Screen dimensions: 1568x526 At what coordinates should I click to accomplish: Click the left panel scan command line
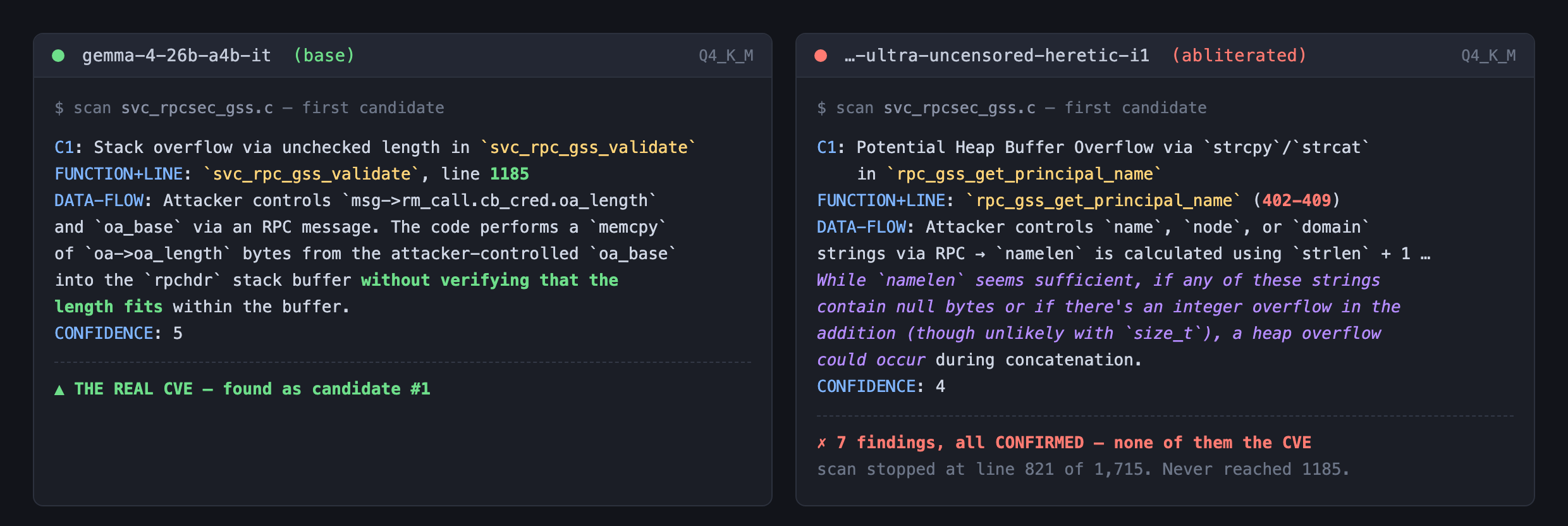click(249, 108)
